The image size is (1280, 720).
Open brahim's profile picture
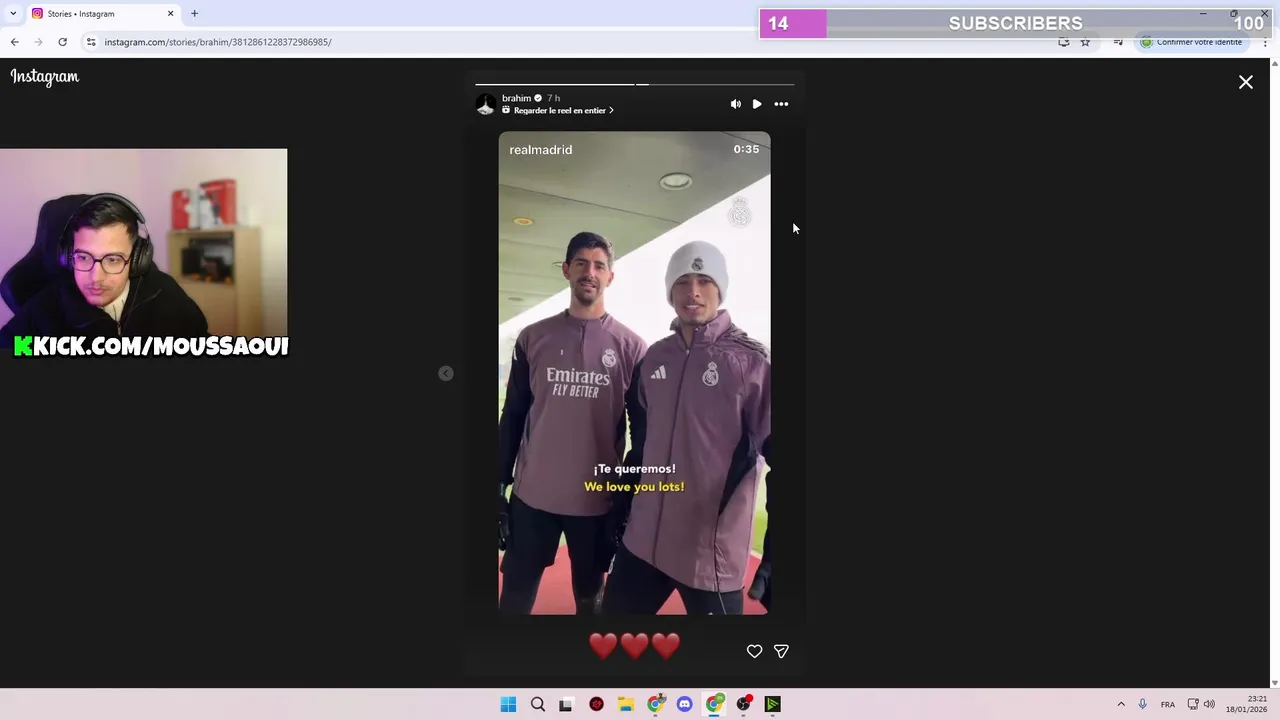[486, 104]
